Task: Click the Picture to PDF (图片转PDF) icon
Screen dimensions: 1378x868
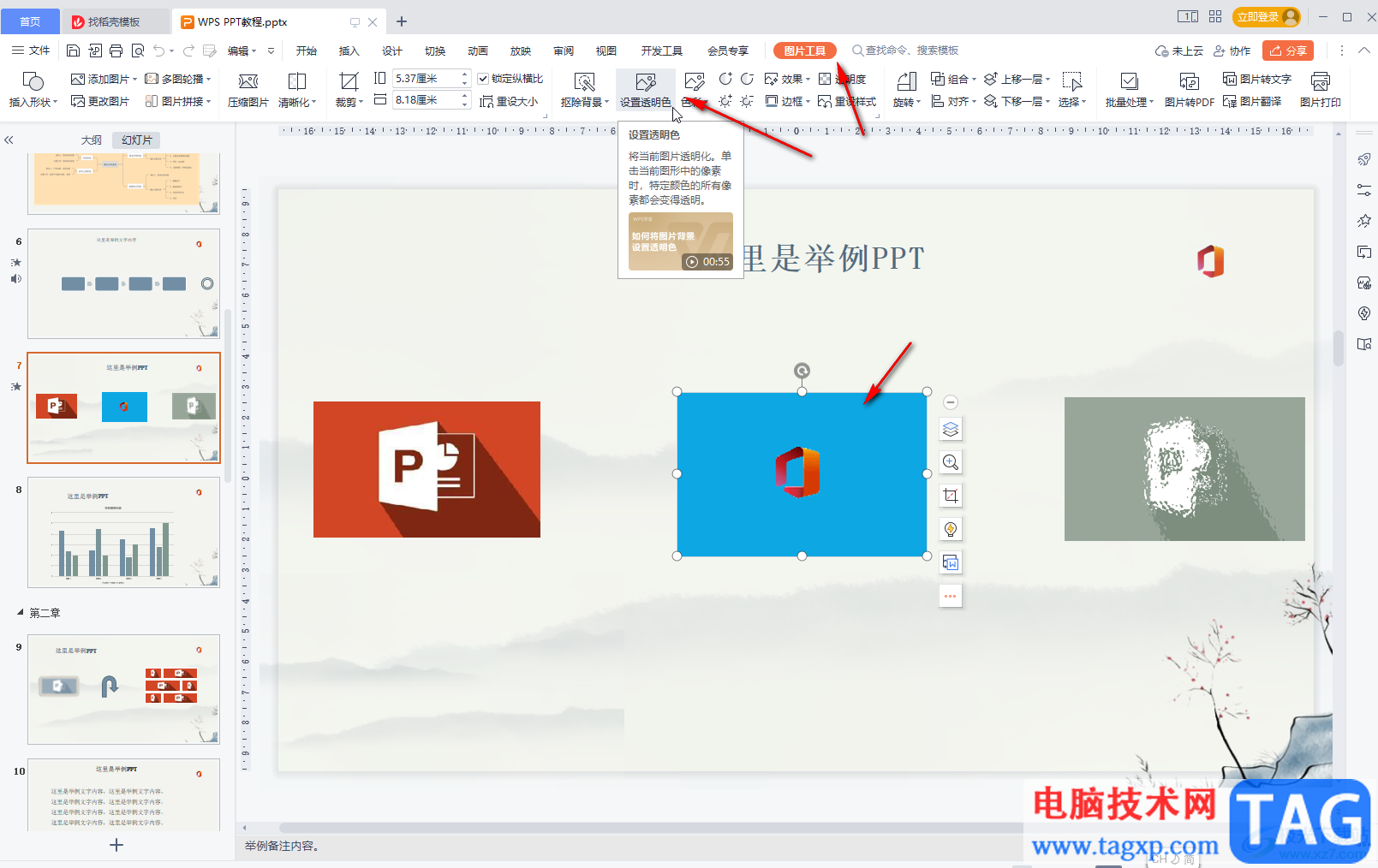Action: (x=1190, y=81)
